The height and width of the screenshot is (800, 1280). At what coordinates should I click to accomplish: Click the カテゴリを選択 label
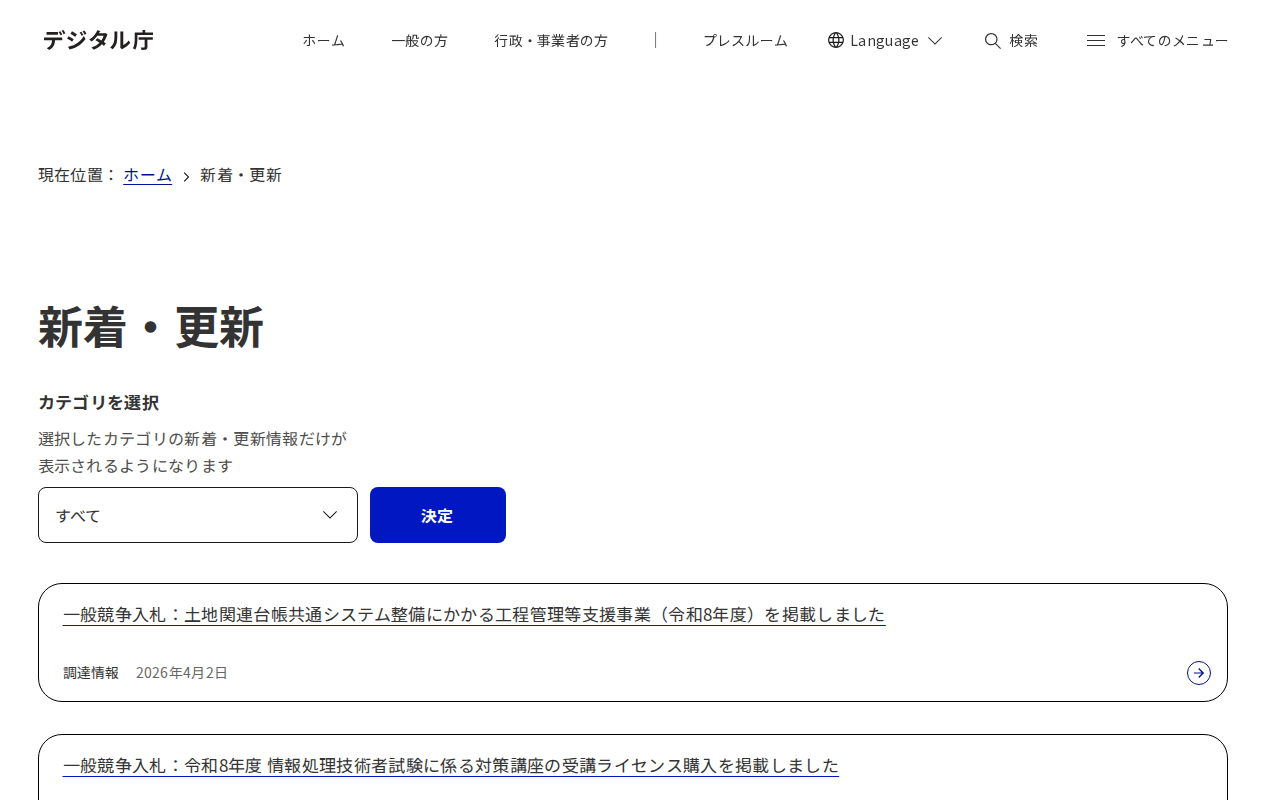(99, 403)
